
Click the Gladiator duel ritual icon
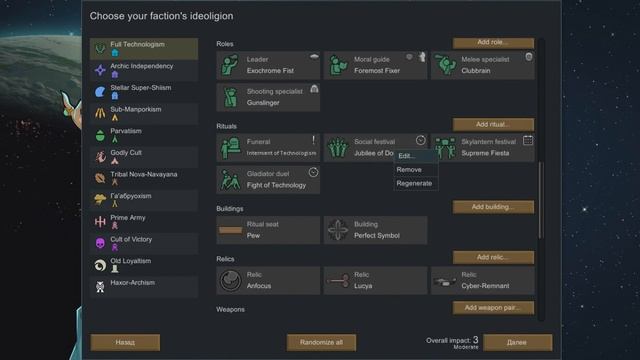(x=231, y=180)
